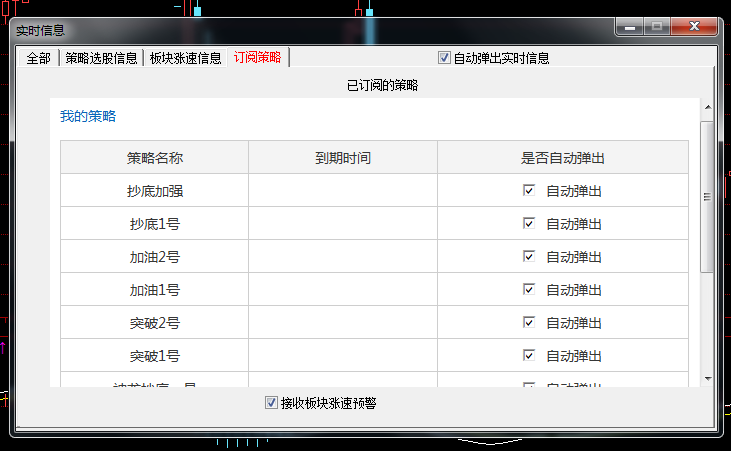Click the 到期时间 column header

(x=343, y=158)
